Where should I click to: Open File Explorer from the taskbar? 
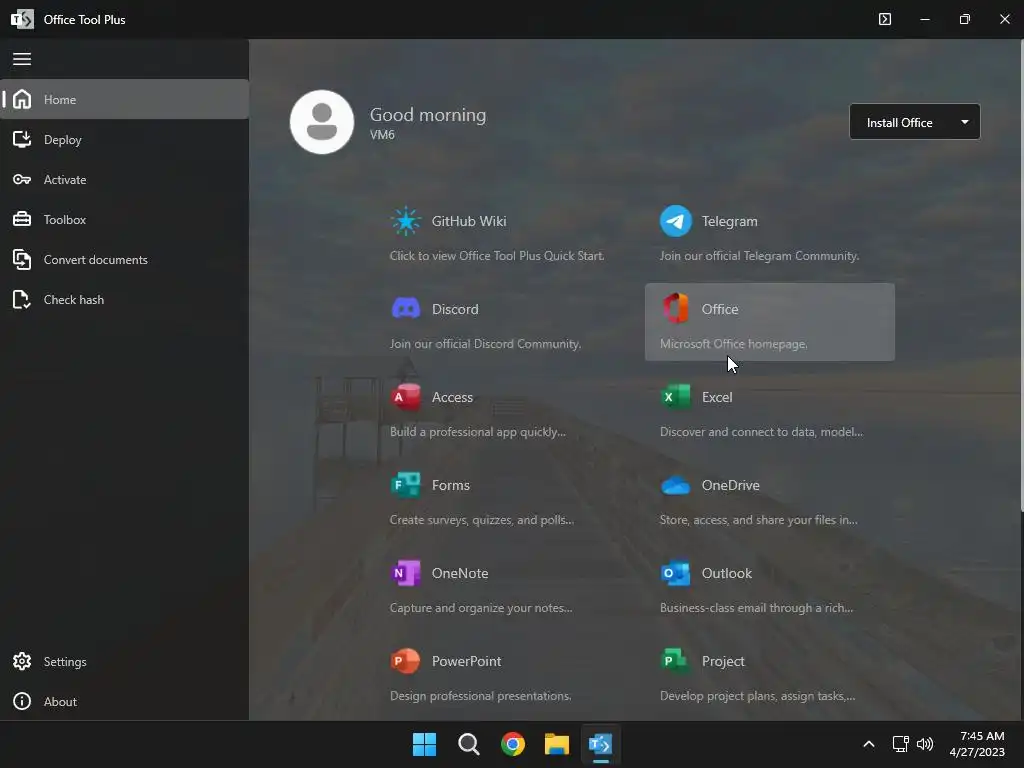(x=557, y=744)
